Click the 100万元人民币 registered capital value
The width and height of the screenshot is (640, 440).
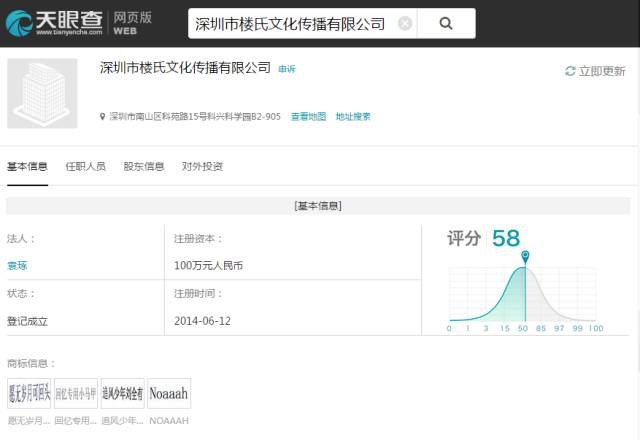coord(209,266)
